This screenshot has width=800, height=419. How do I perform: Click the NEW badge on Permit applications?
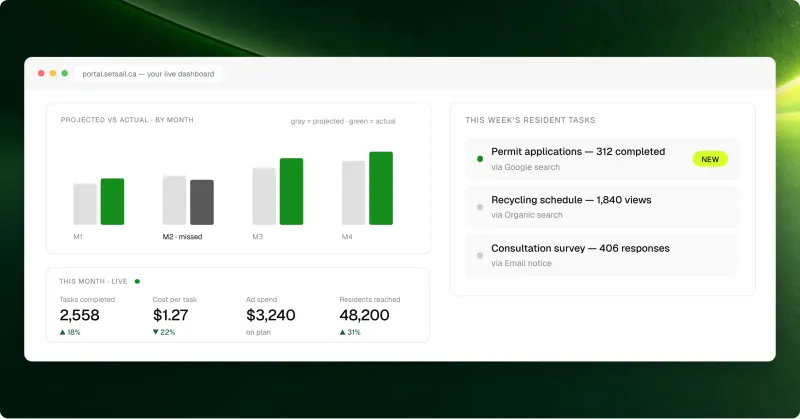[710, 159]
